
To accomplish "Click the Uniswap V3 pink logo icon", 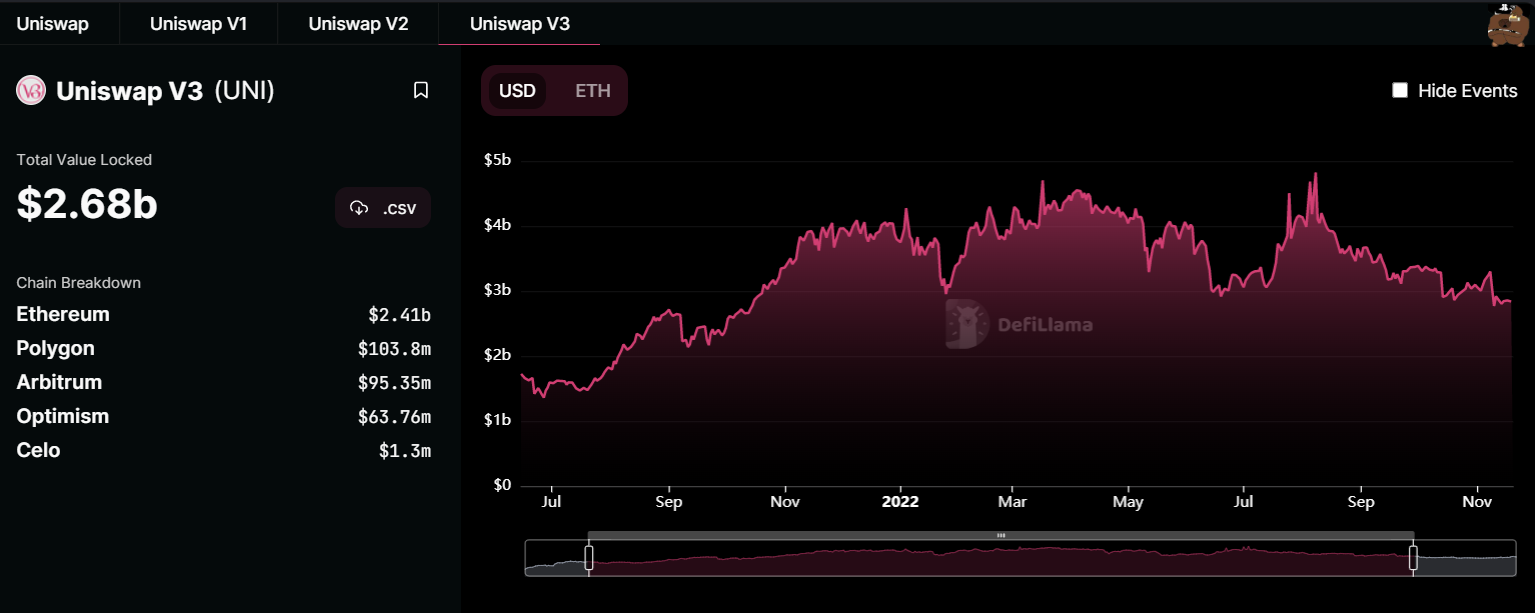I will tap(31, 91).
